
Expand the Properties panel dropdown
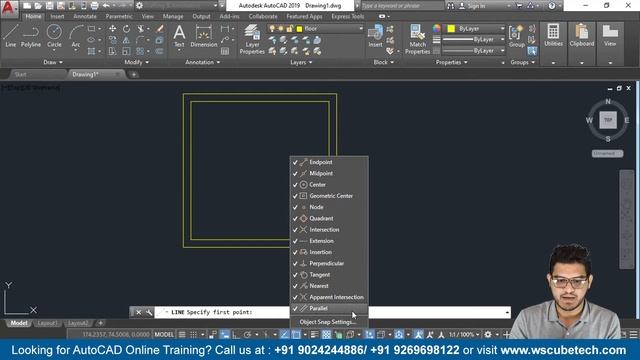click(x=451, y=62)
